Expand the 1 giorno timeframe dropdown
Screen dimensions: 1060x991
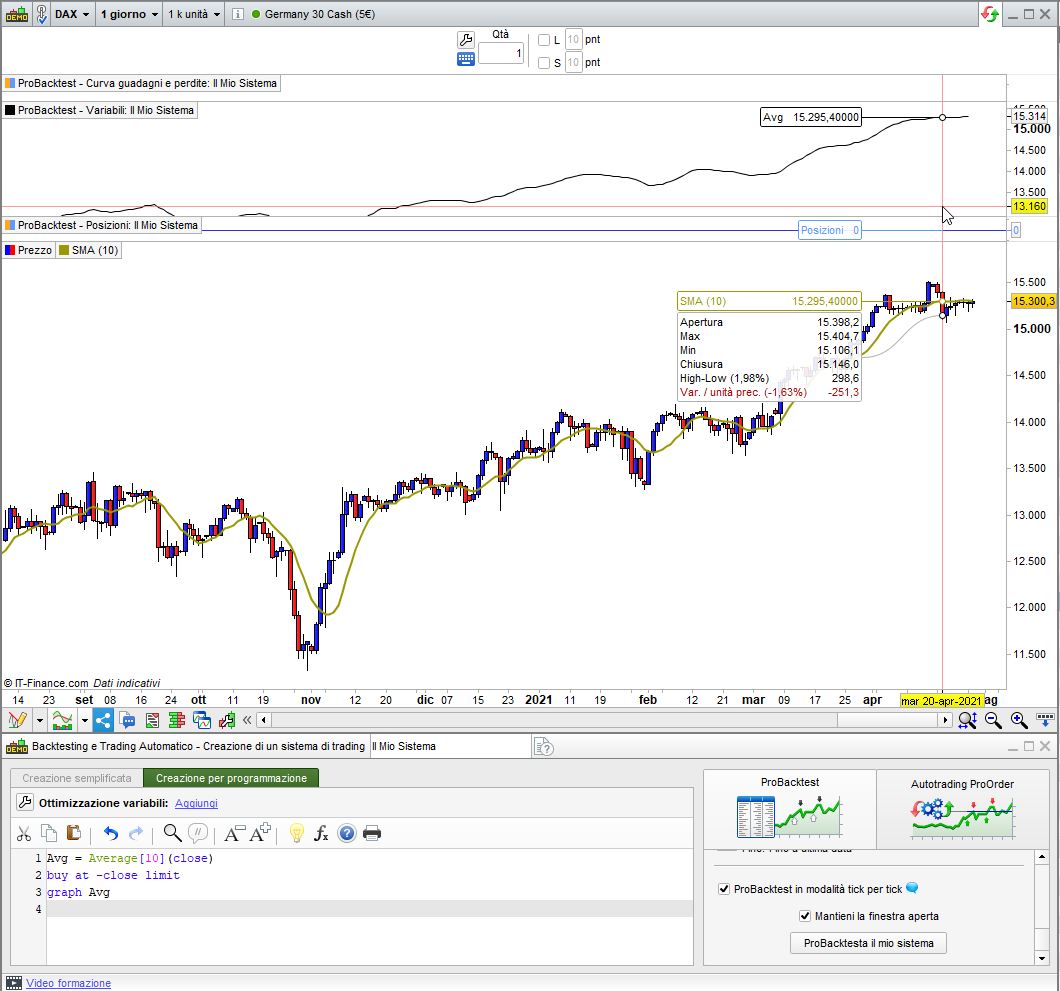[x=129, y=14]
